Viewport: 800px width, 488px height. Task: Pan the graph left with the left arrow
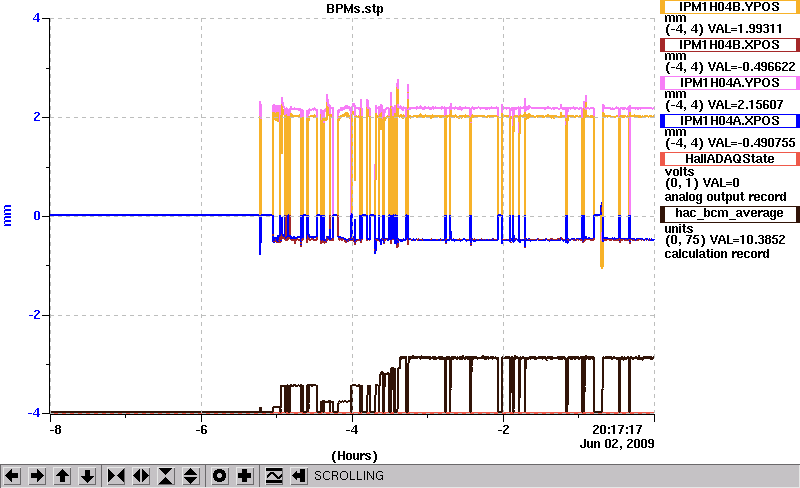pyautogui.click(x=12, y=476)
